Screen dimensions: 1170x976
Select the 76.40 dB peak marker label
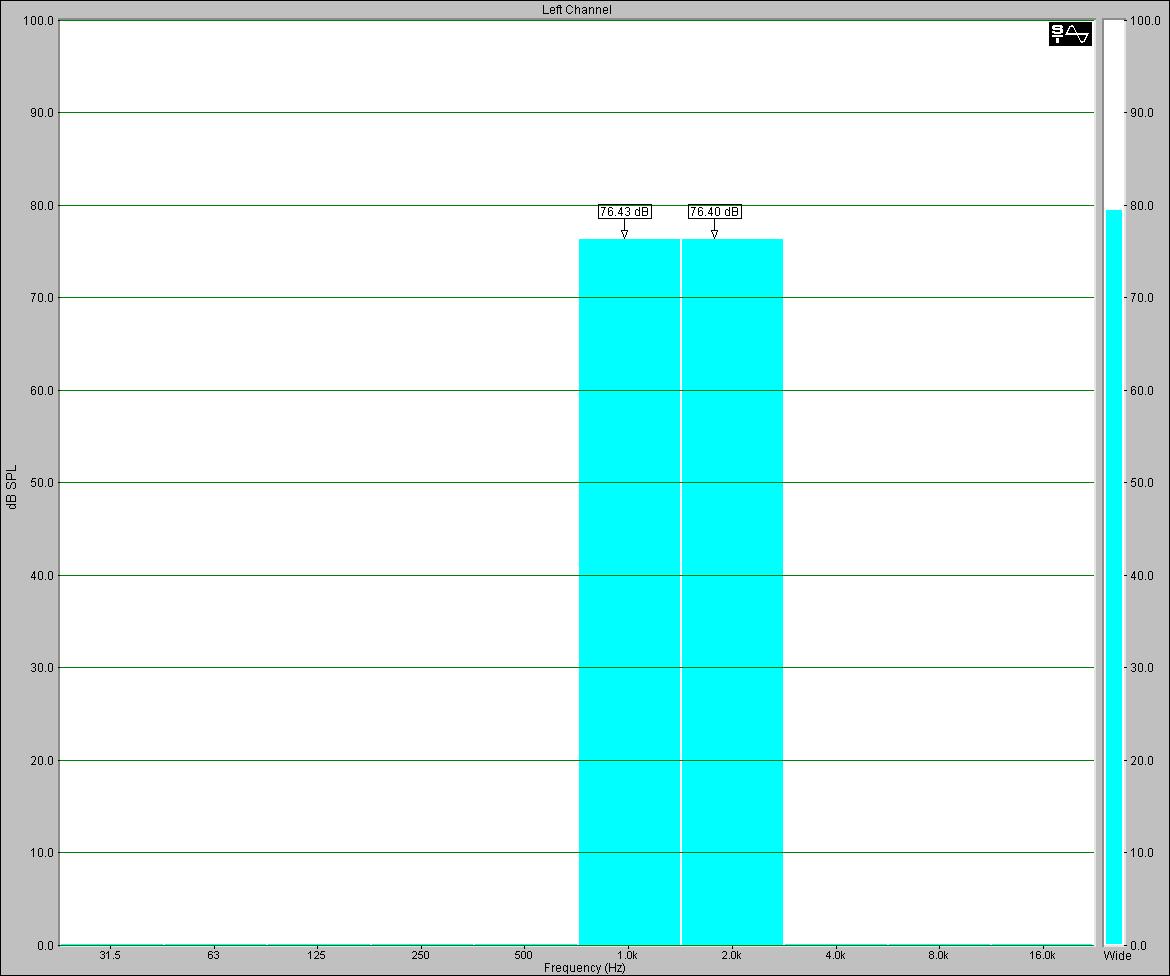(x=714, y=212)
